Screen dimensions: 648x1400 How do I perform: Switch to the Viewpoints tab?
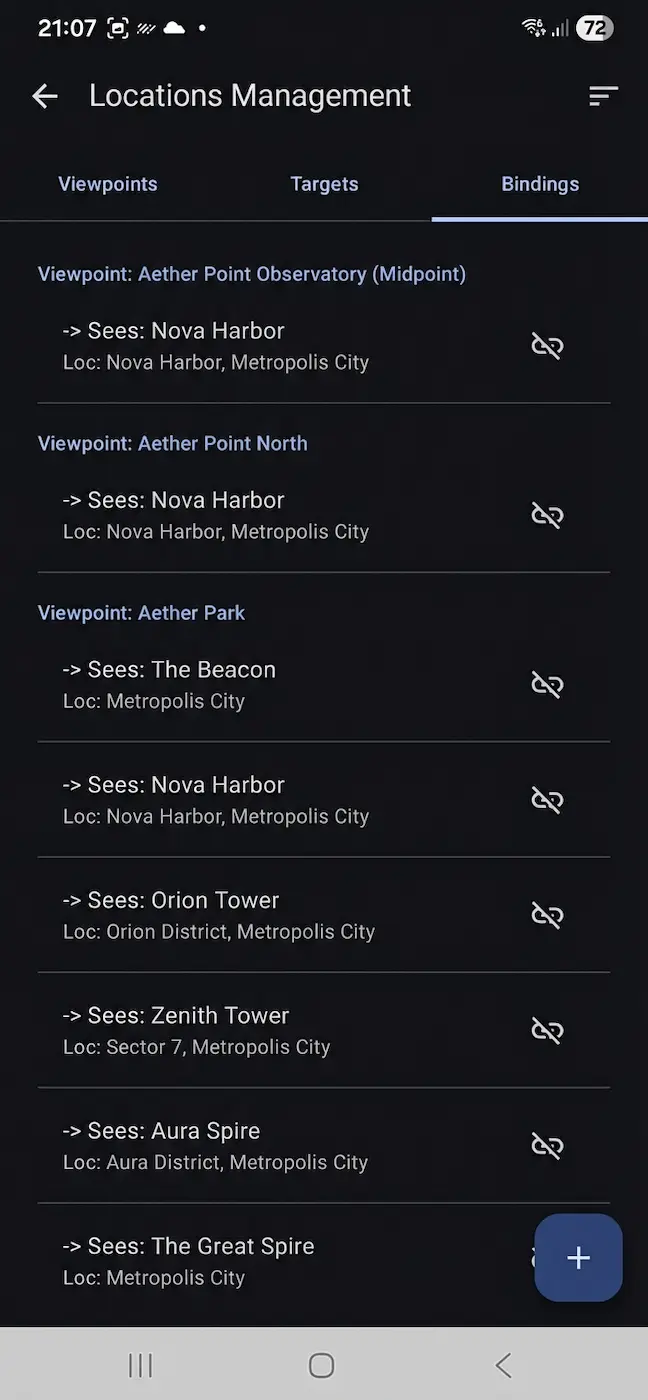point(108,184)
